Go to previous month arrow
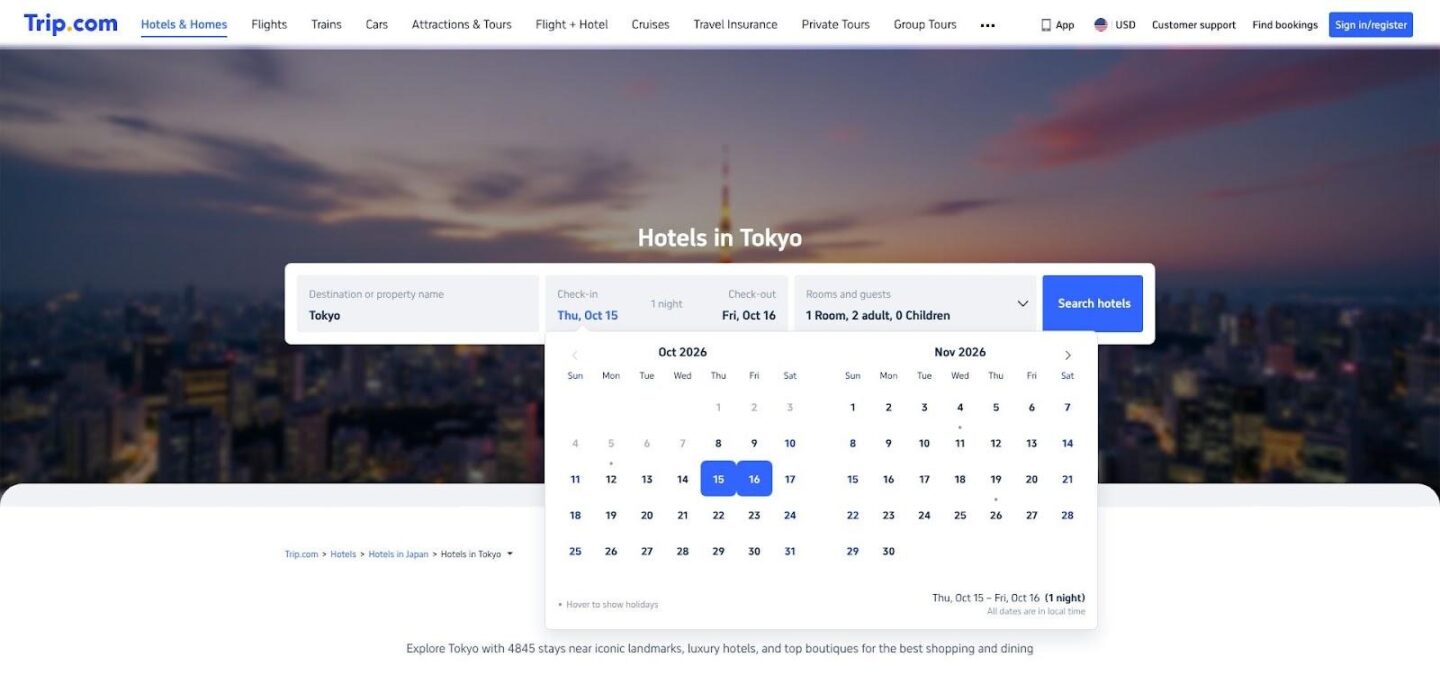 point(575,355)
